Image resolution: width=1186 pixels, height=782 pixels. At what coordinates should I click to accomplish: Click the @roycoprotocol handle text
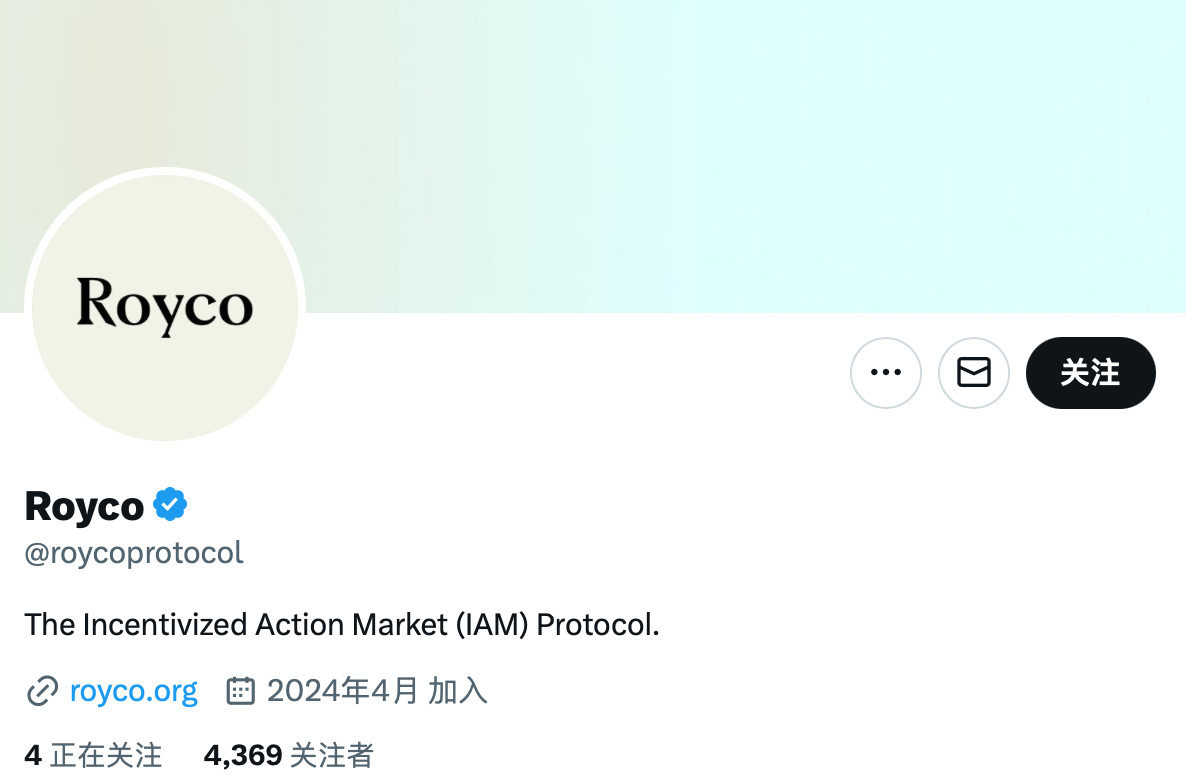click(x=134, y=553)
